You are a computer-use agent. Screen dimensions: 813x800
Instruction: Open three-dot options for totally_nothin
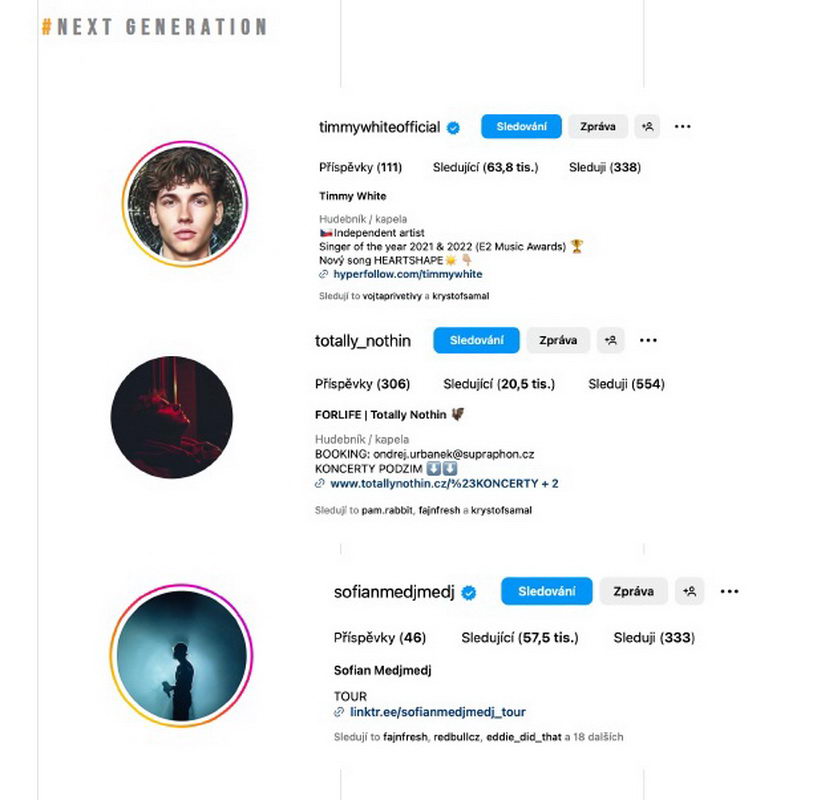[x=648, y=340]
